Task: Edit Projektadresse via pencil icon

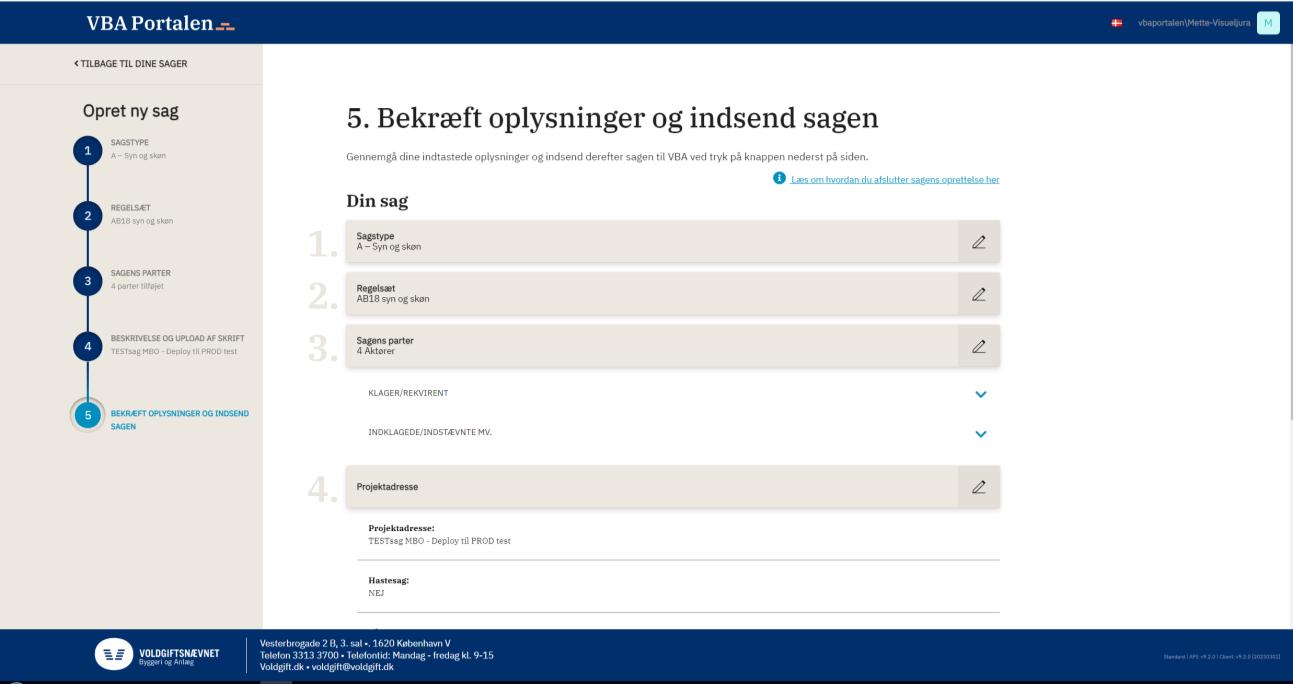Action: (978, 486)
